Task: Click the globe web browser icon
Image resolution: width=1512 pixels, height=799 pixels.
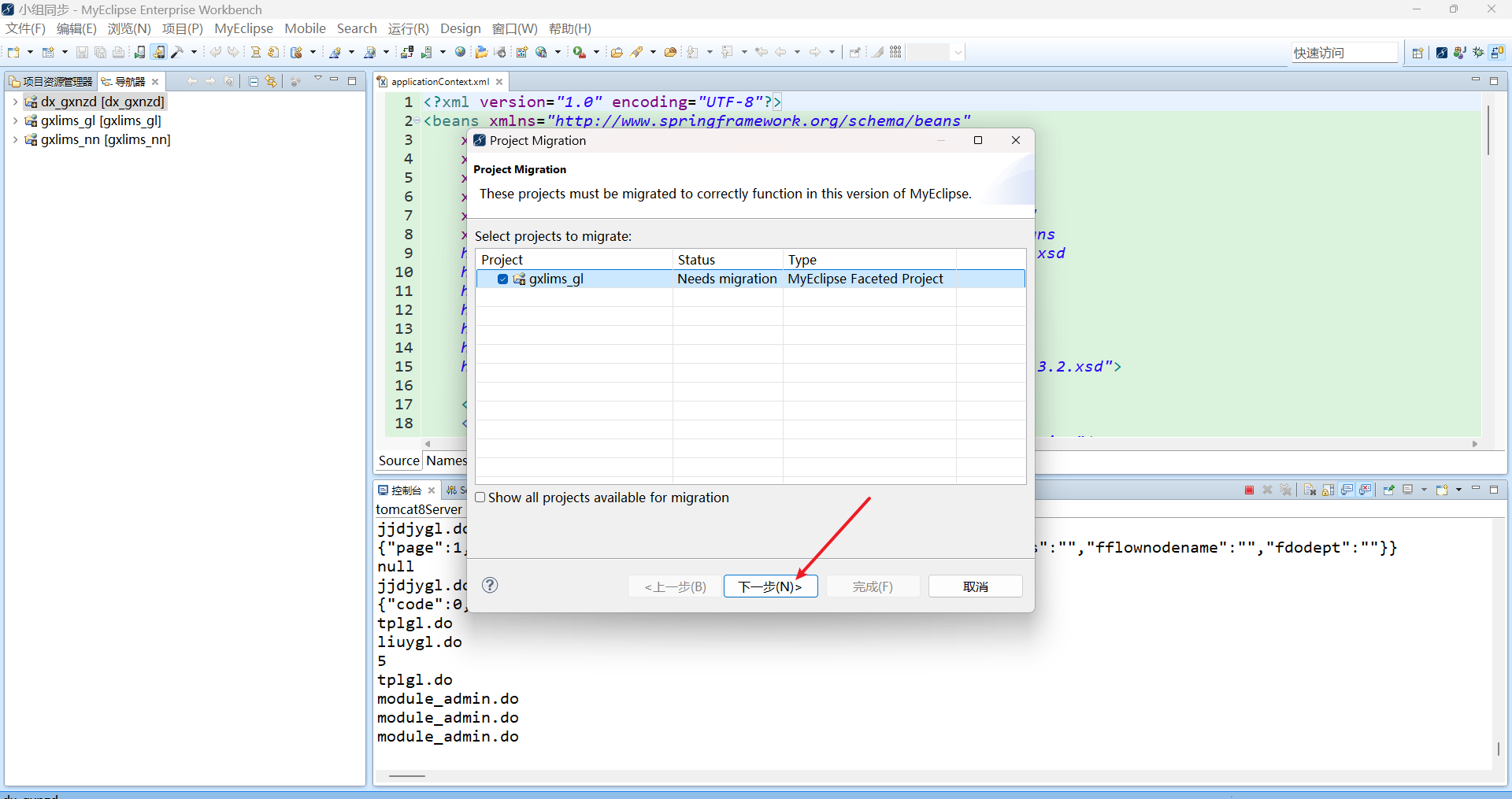Action: [461, 52]
